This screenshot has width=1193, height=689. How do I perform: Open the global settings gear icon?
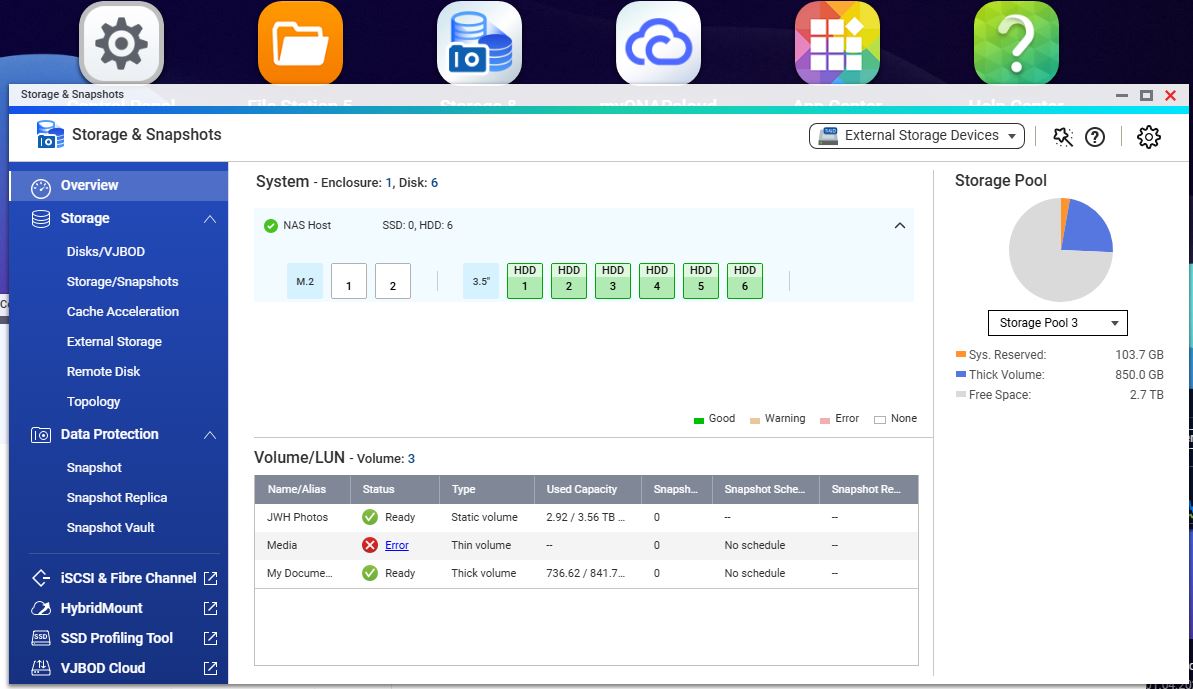tap(1149, 136)
